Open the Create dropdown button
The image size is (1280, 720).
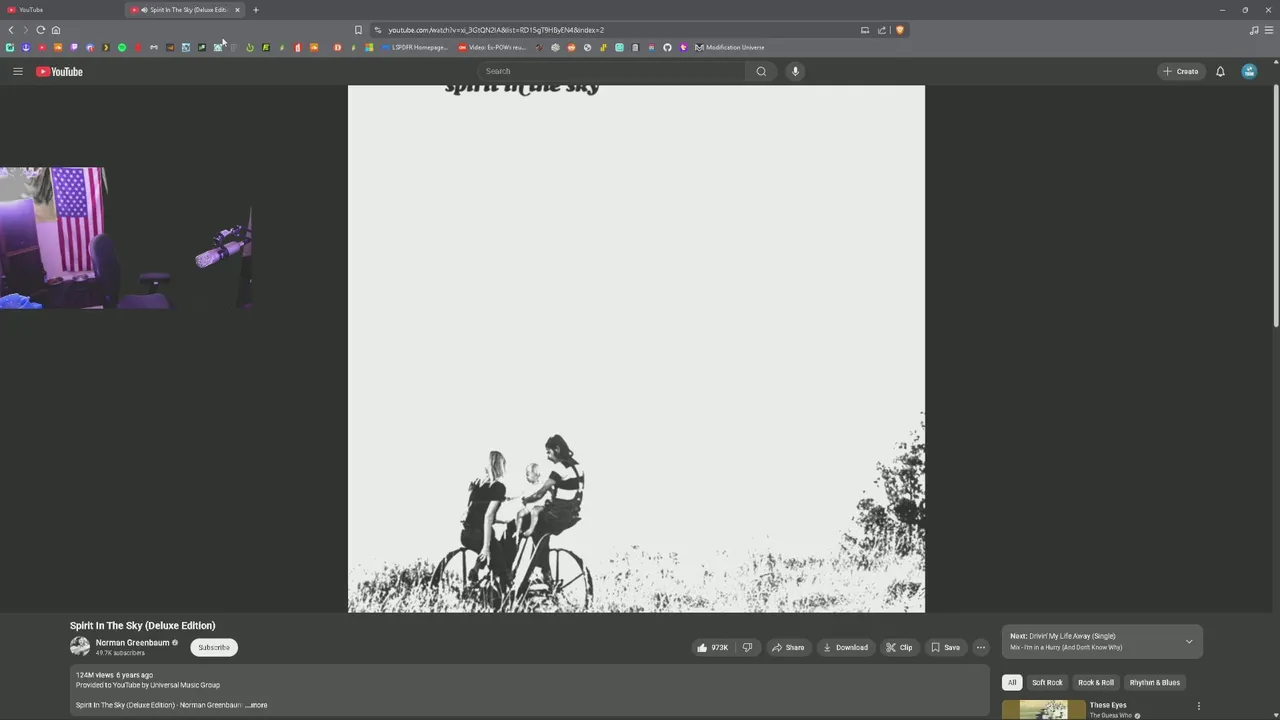click(1180, 71)
